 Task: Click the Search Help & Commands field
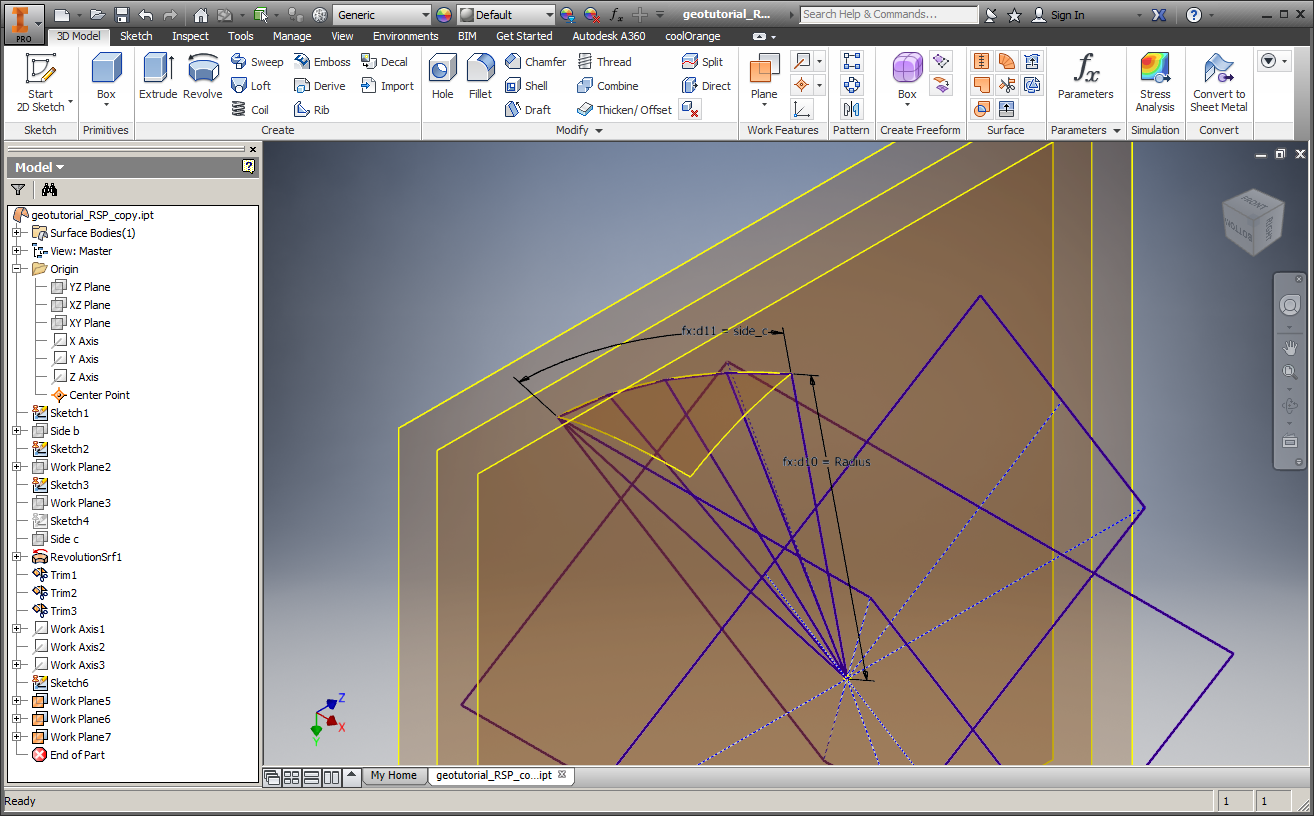pyautogui.click(x=889, y=15)
